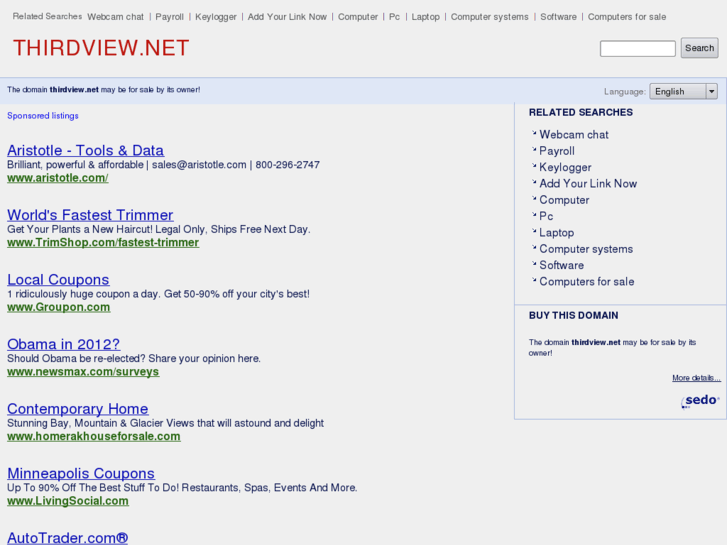The height and width of the screenshot is (545, 727).
Task: Open top bar Computer link
Action: tap(357, 17)
